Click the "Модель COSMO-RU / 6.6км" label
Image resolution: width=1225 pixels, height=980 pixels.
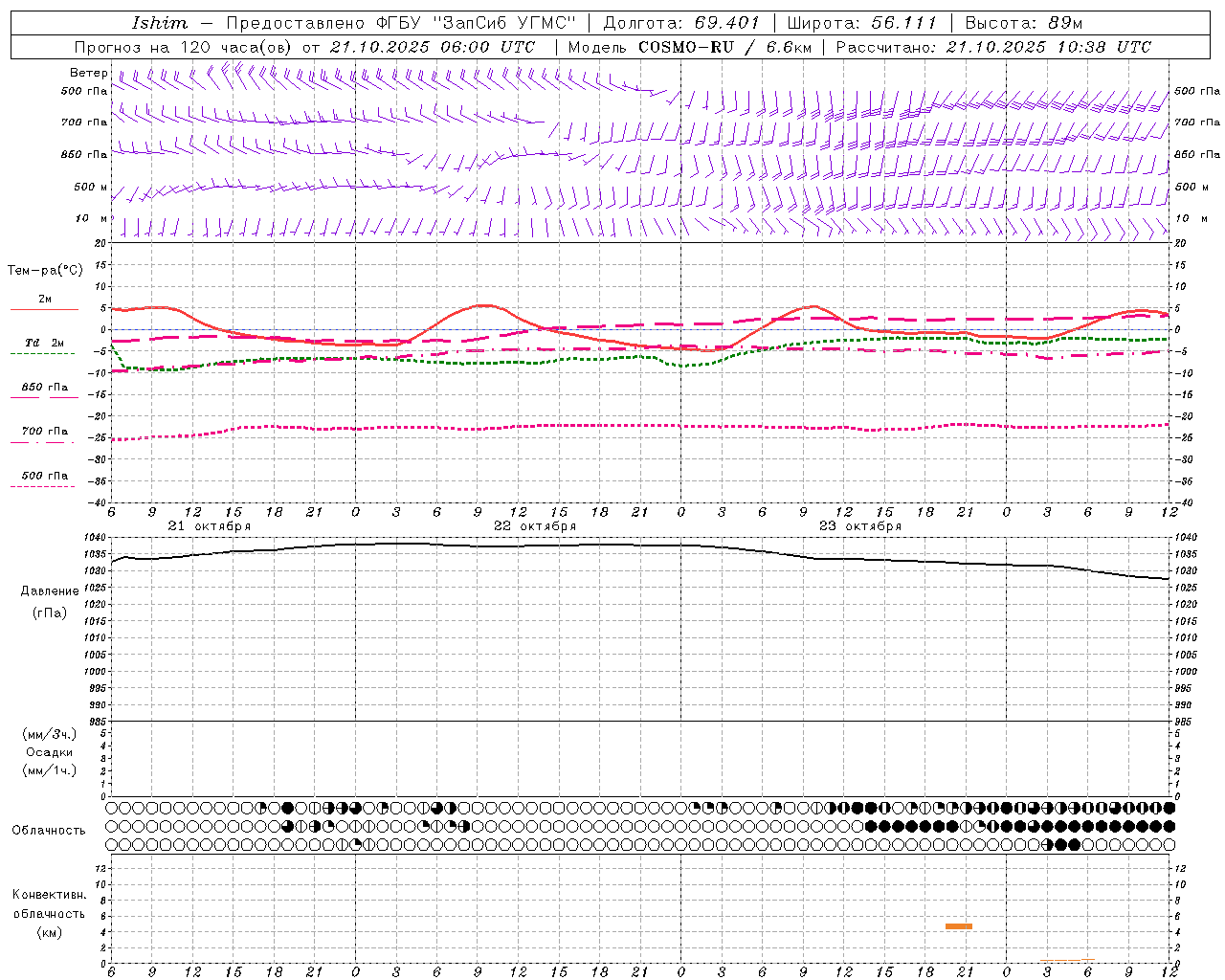[690, 47]
